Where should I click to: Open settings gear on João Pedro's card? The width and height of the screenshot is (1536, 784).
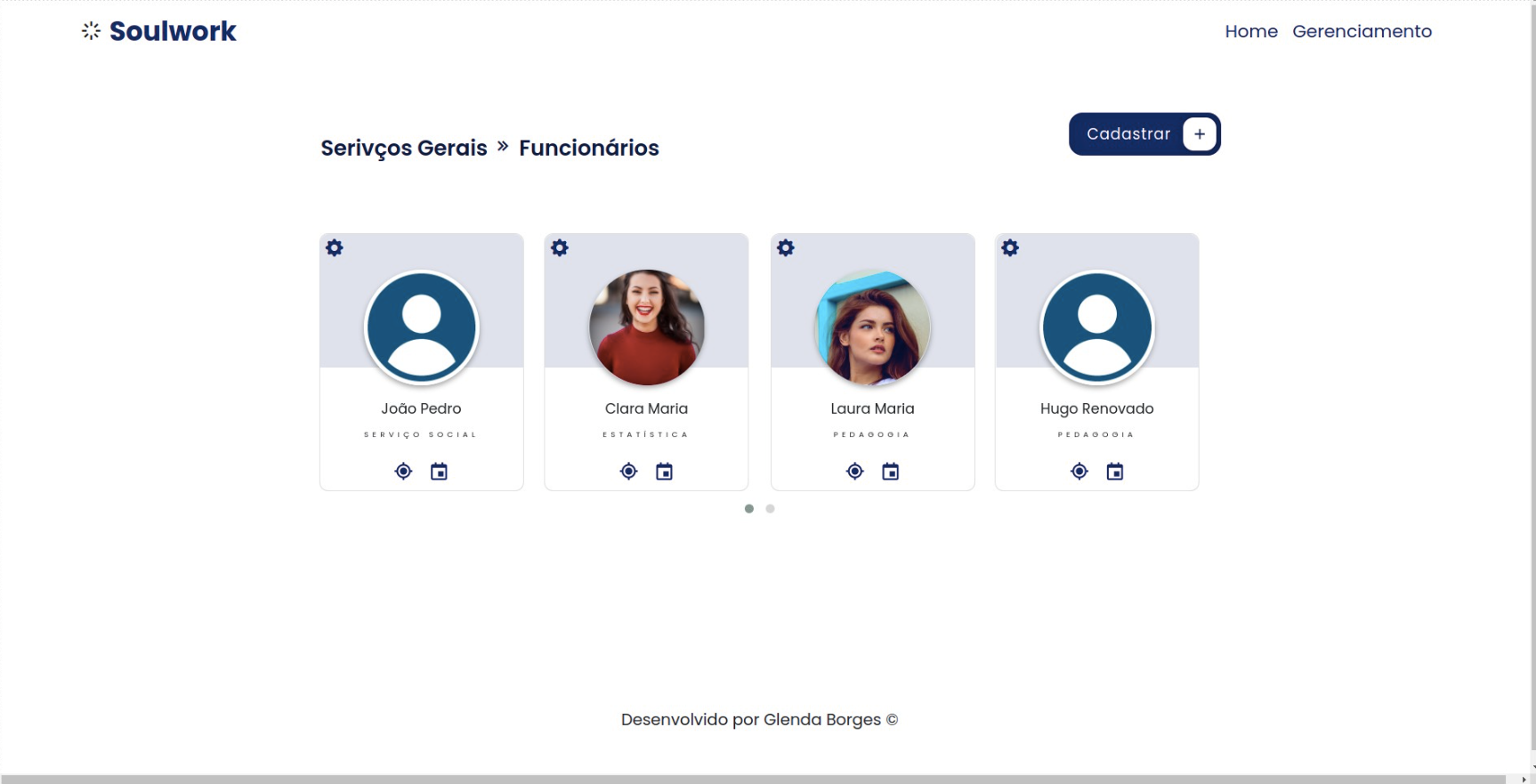[335, 248]
